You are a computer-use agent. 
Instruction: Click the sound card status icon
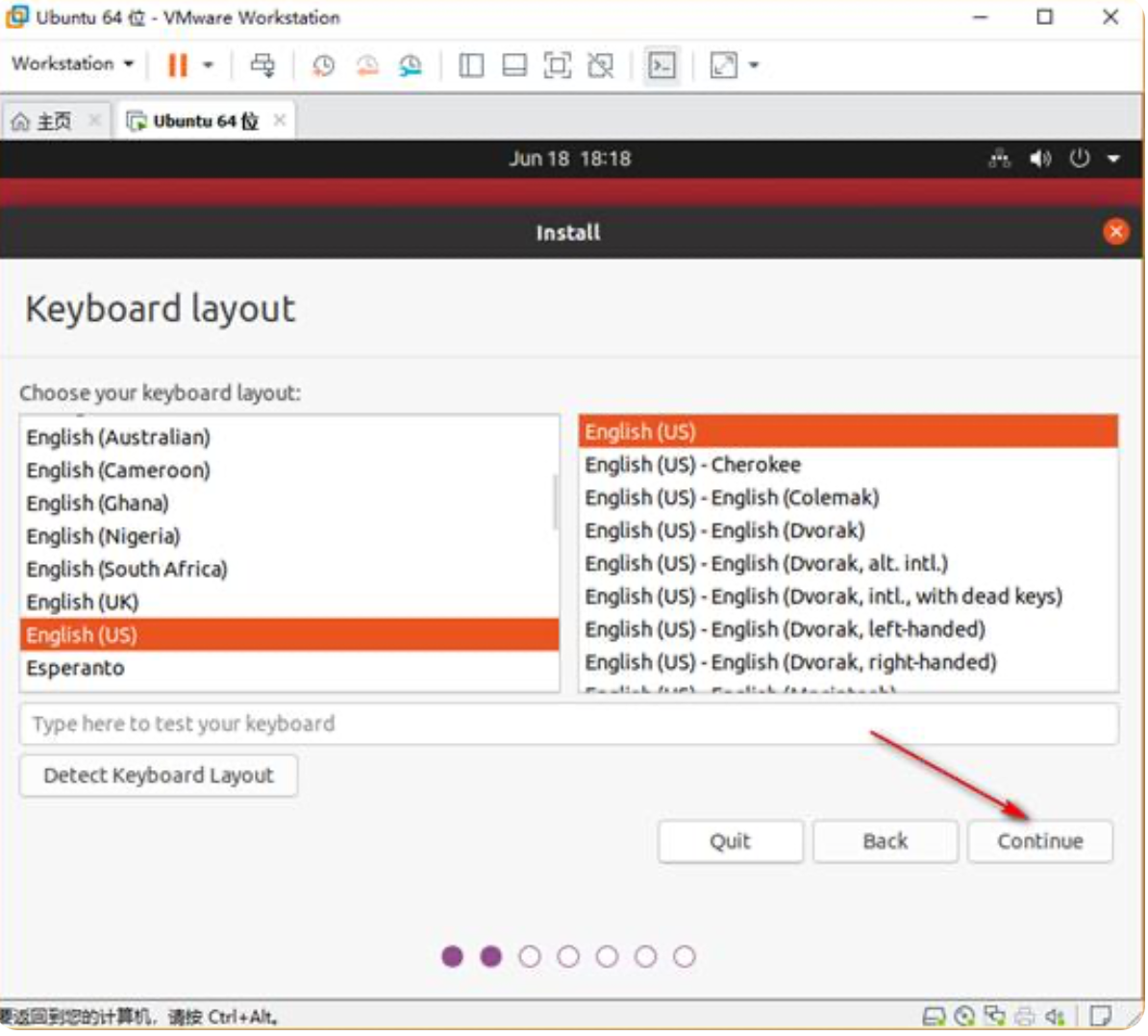1055,1016
